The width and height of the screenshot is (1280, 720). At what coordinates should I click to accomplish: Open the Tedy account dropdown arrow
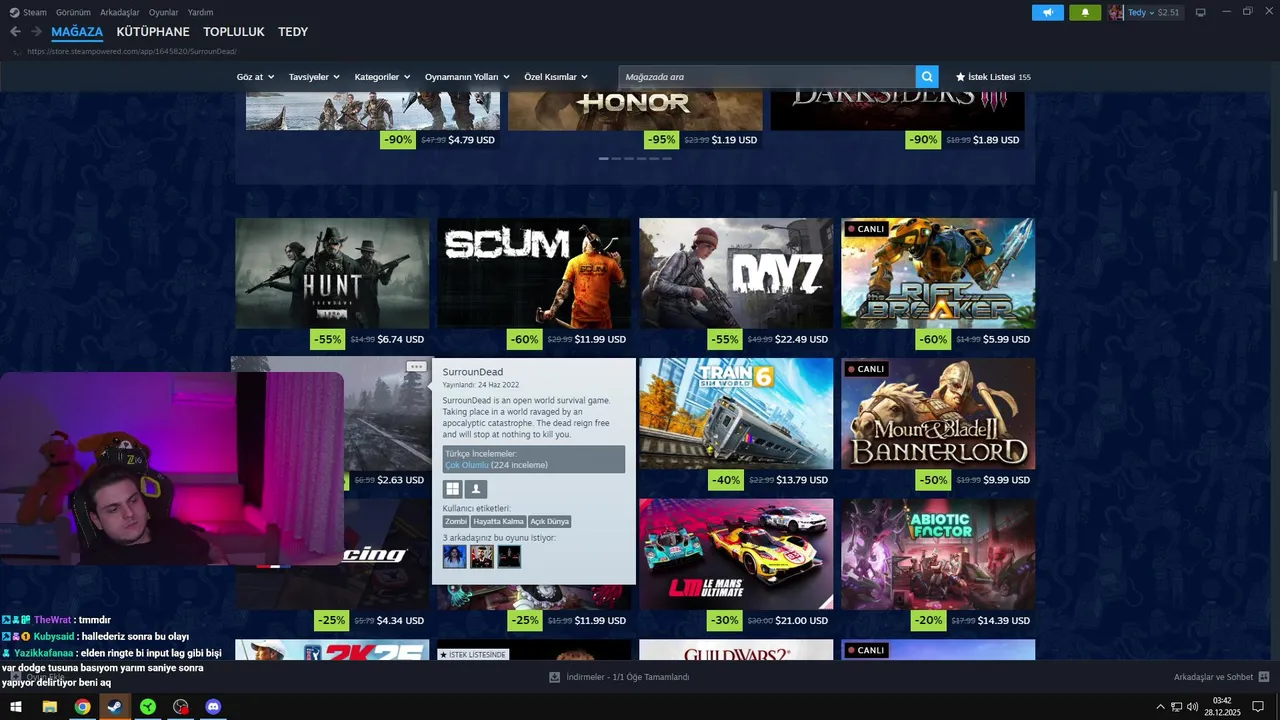[1151, 12]
